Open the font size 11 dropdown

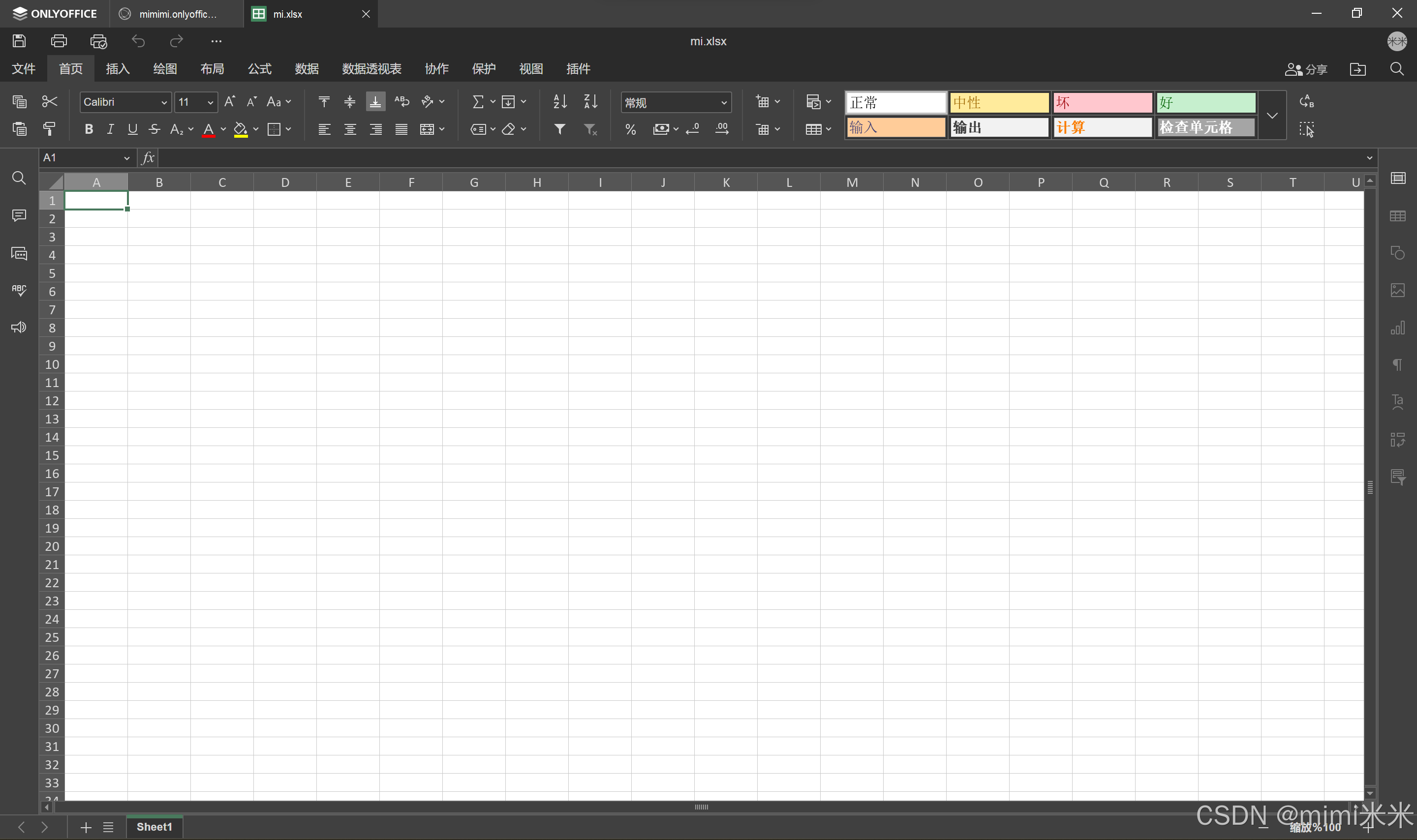click(210, 102)
